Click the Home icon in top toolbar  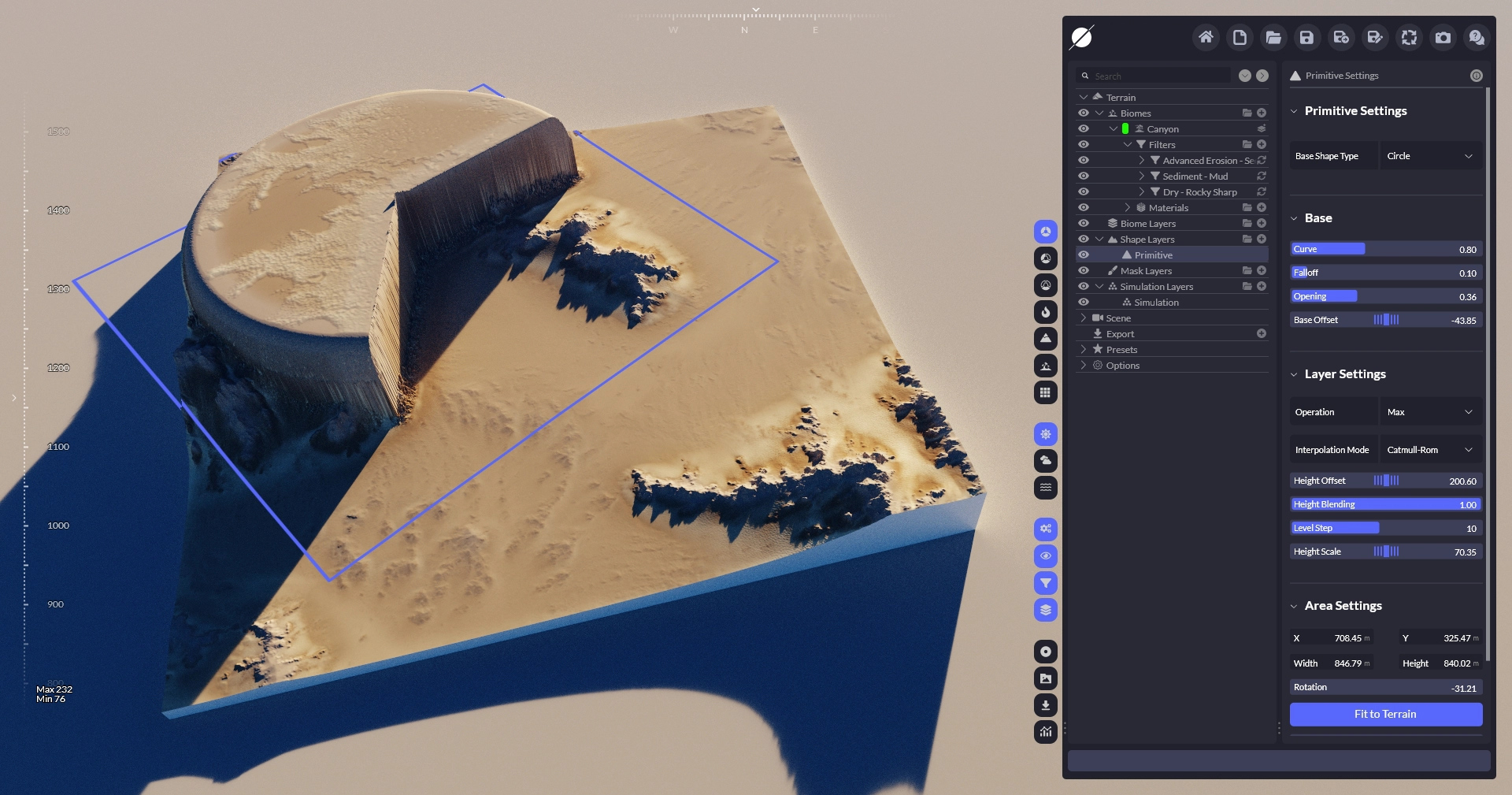click(1206, 37)
